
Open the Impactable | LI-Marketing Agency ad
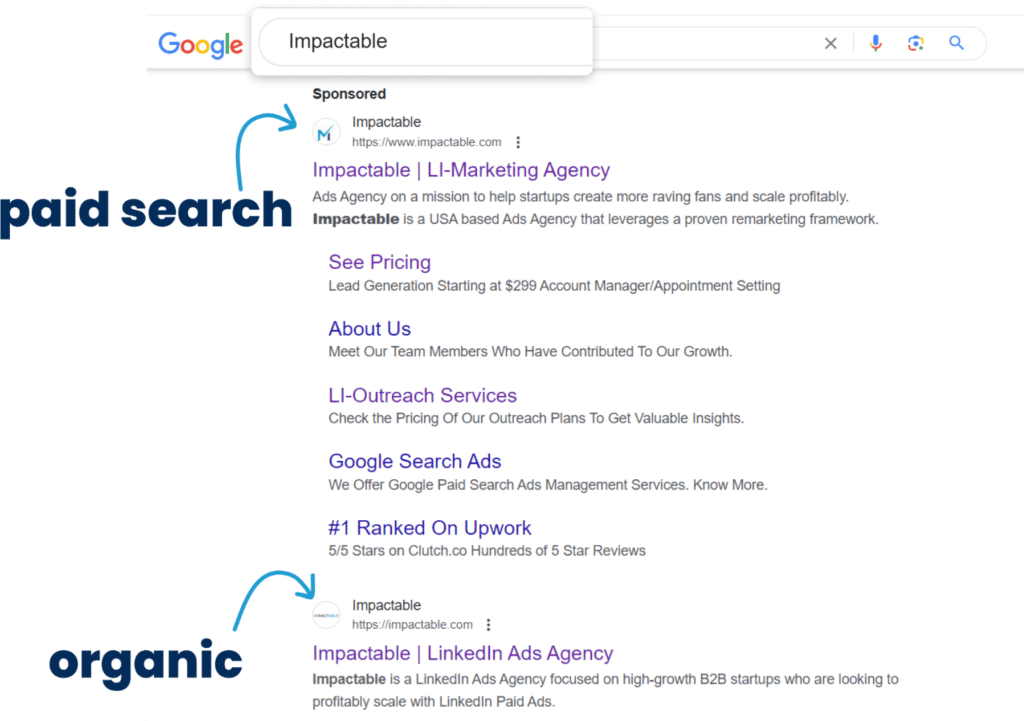coord(461,170)
